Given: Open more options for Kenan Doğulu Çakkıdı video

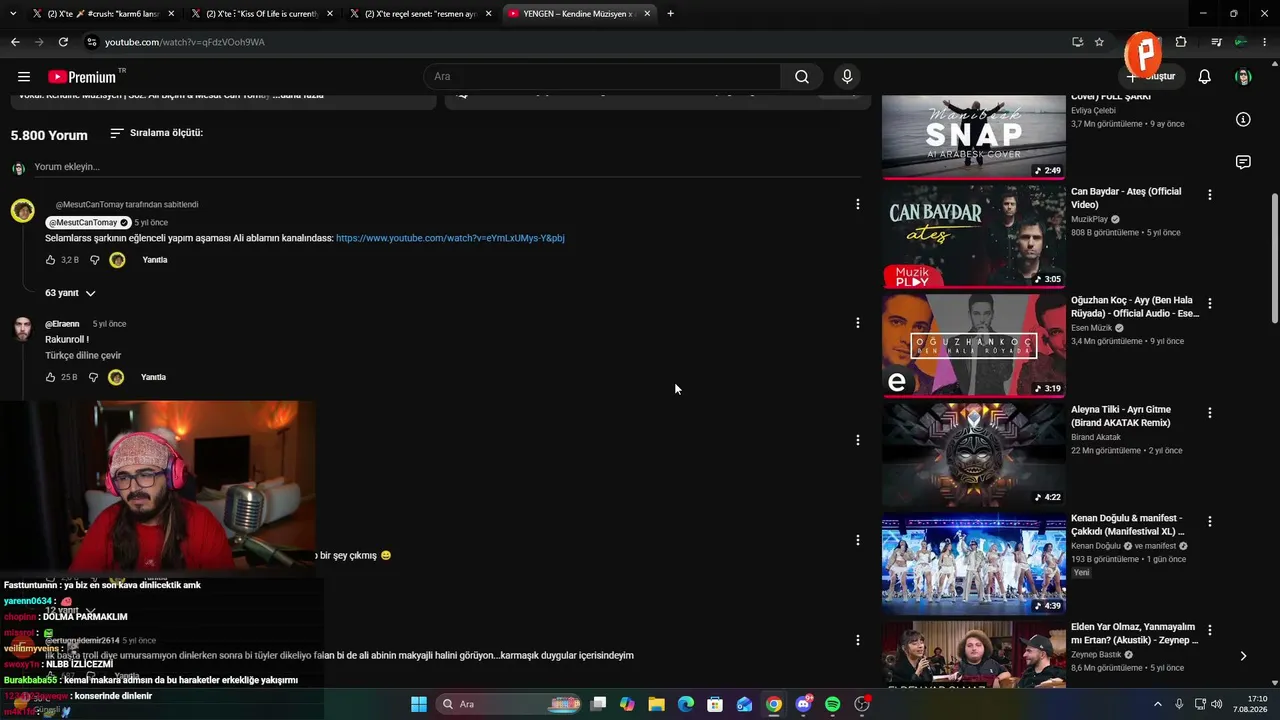Looking at the screenshot, I should pyautogui.click(x=1210, y=521).
